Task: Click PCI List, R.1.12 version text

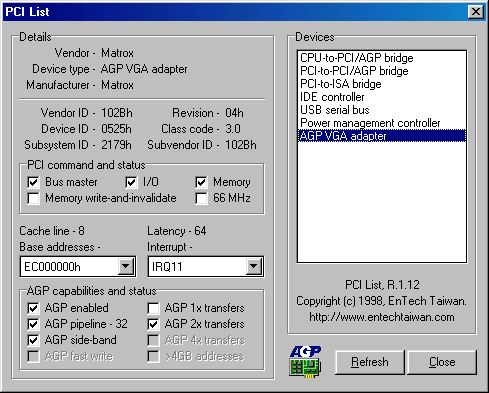Action: click(x=382, y=285)
